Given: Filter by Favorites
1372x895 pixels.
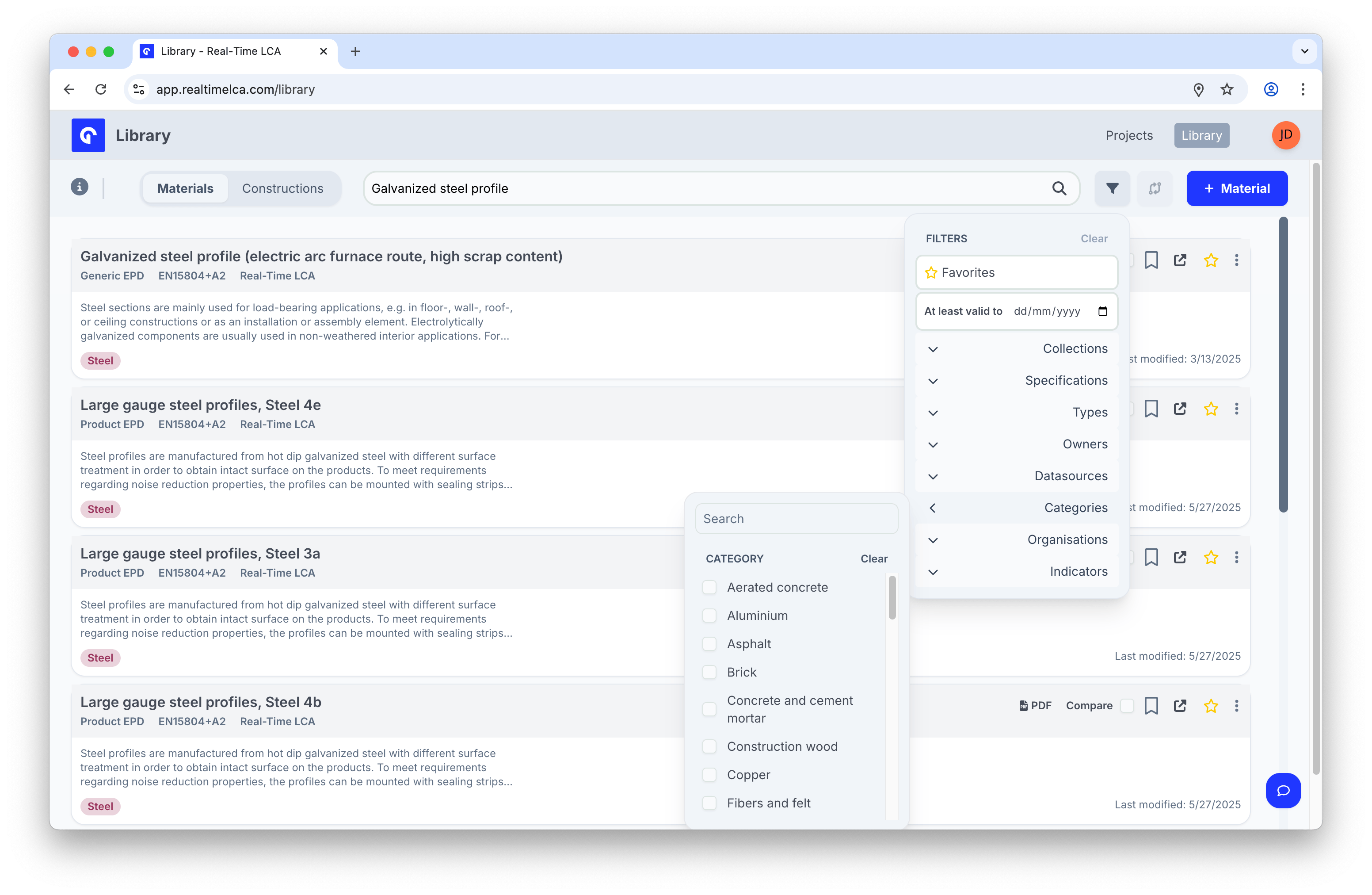Looking at the screenshot, I should tap(1016, 273).
